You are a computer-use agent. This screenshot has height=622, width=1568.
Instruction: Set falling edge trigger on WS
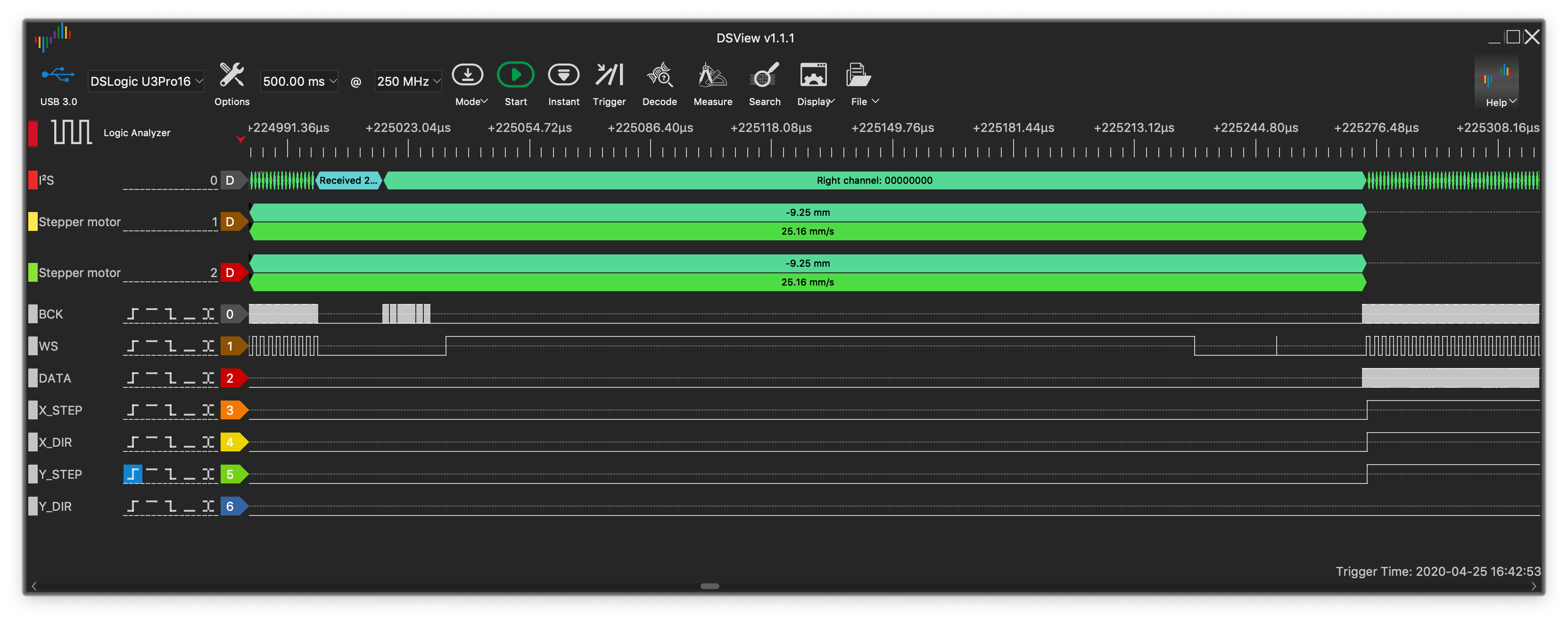(171, 346)
